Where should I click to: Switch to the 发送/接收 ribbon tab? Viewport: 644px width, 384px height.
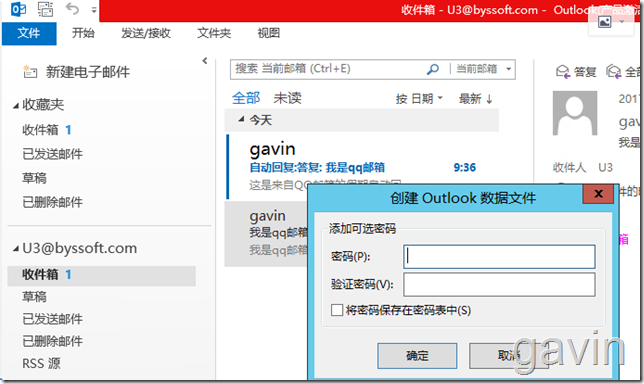[x=146, y=33]
